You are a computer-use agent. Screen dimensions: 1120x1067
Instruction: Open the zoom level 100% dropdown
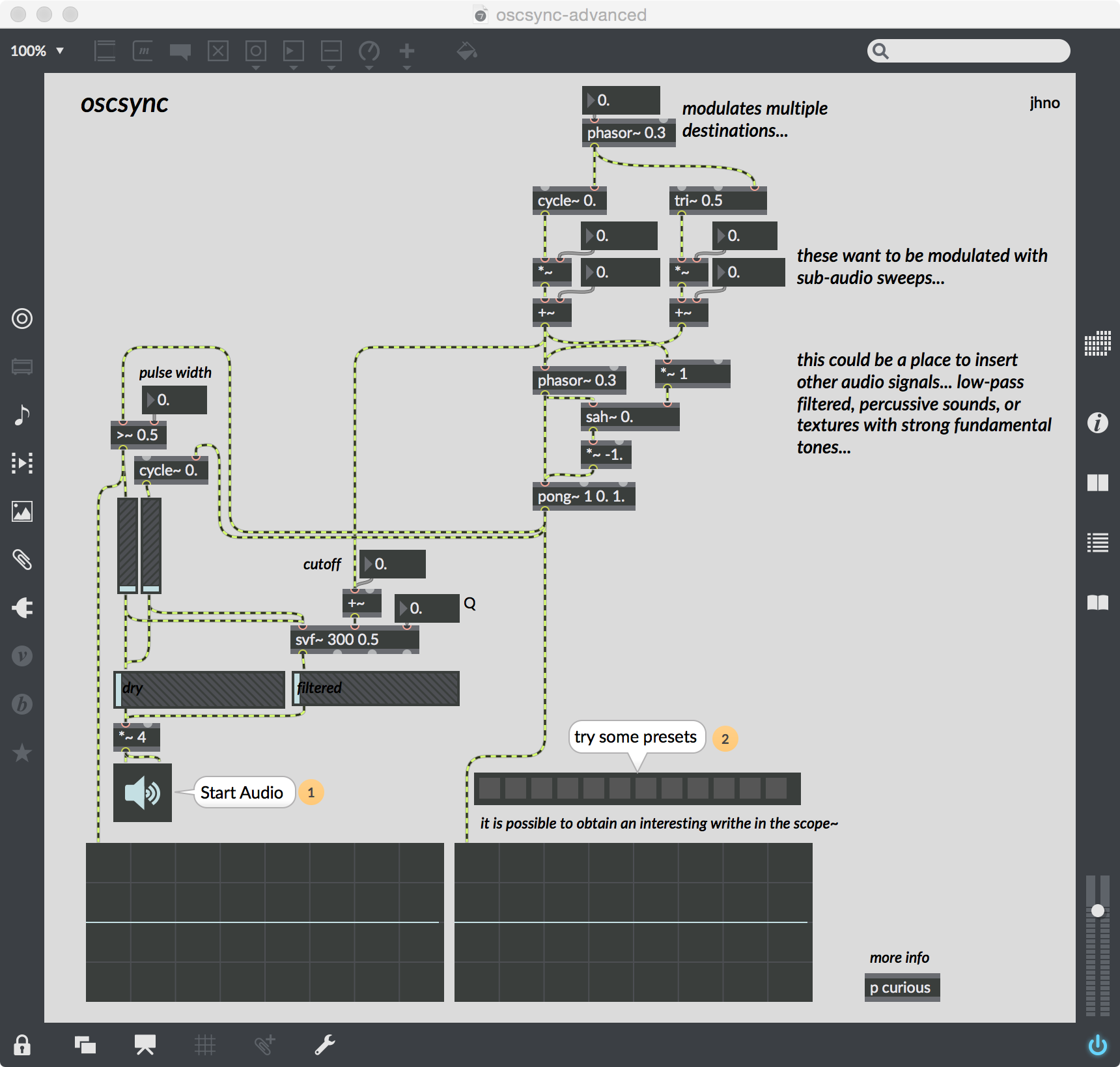pos(37,51)
